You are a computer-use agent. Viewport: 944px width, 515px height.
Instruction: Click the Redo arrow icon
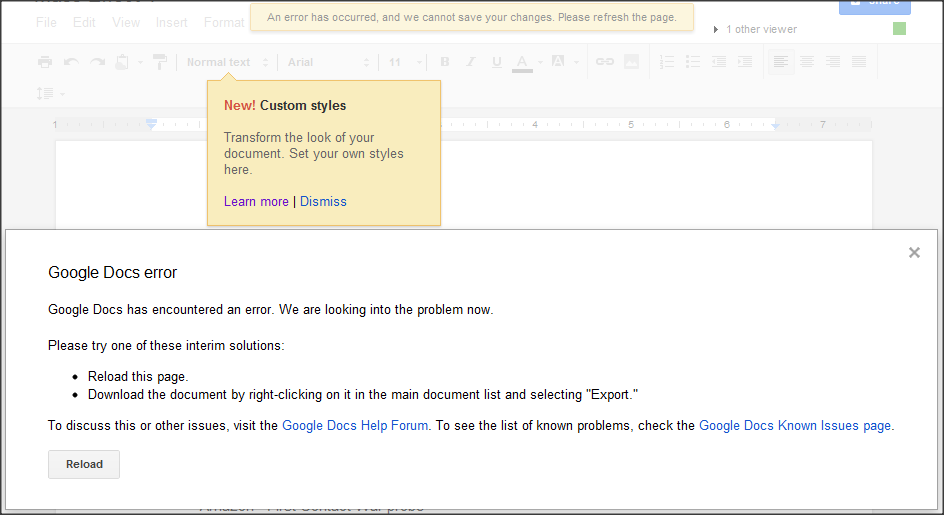[x=98, y=62]
